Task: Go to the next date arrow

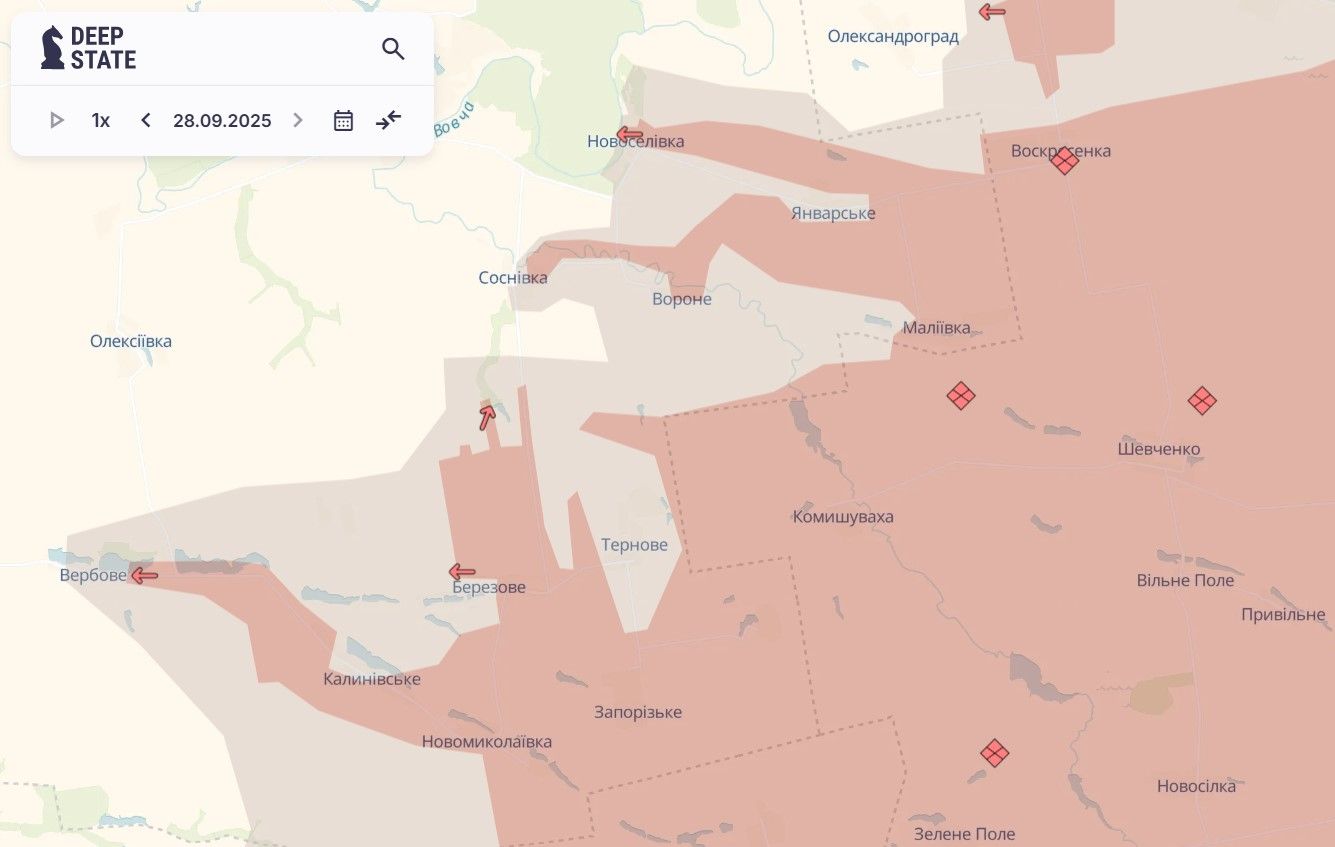Action: 297,121
